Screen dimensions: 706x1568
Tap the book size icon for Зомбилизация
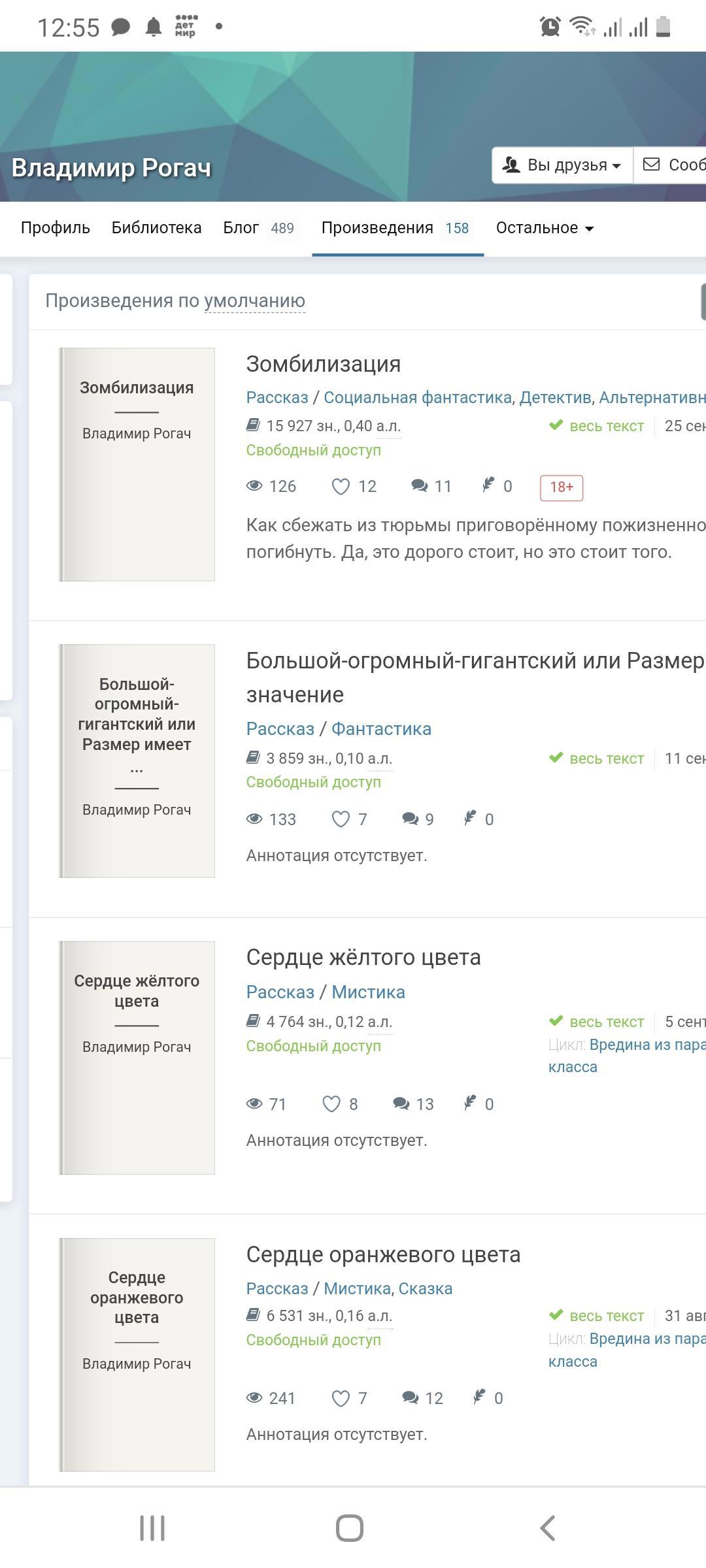[253, 425]
